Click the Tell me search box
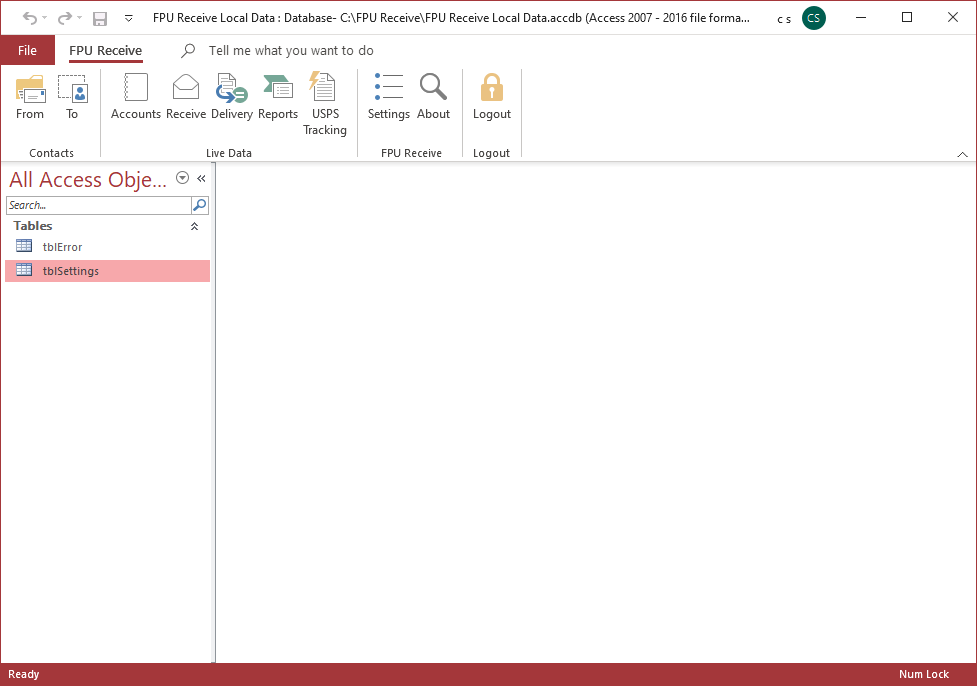The width and height of the screenshot is (977, 686). [x=291, y=51]
